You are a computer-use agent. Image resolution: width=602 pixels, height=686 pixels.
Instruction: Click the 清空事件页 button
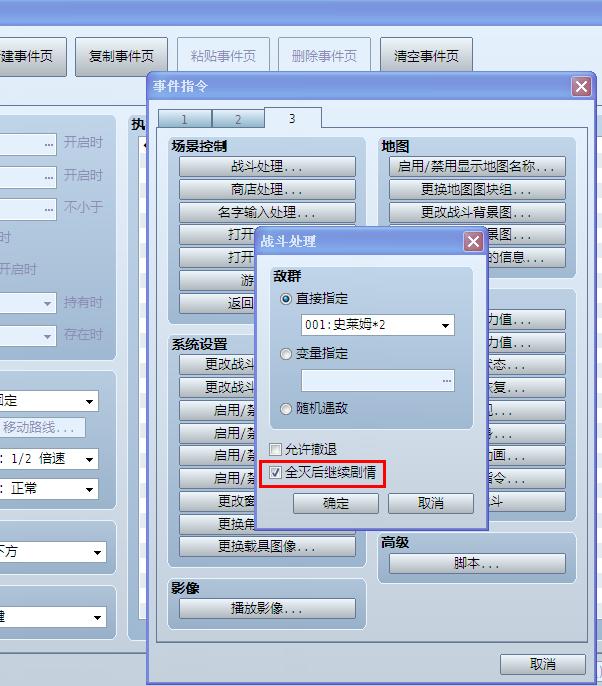point(427,57)
